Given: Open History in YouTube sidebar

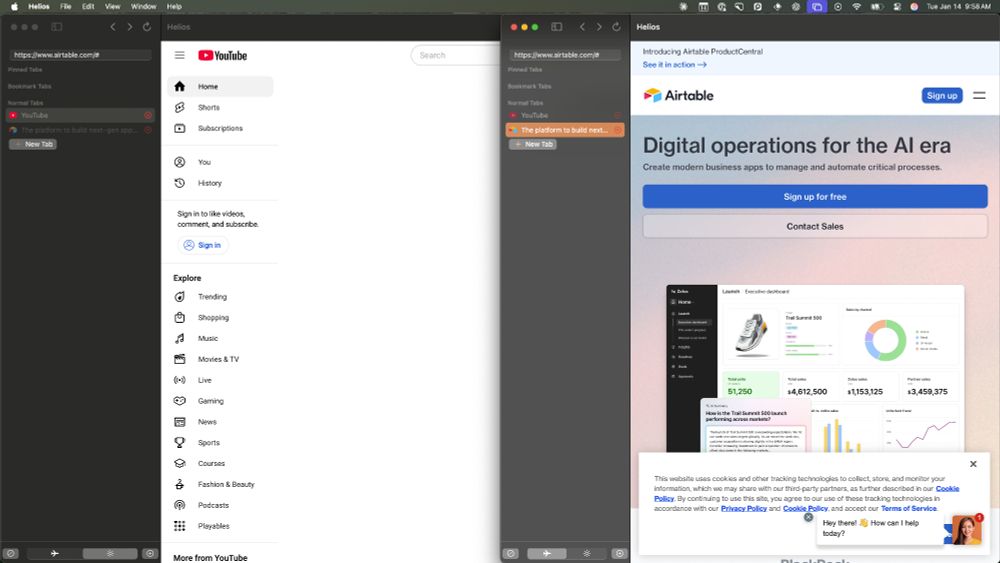Looking at the screenshot, I should click(x=220, y=183).
